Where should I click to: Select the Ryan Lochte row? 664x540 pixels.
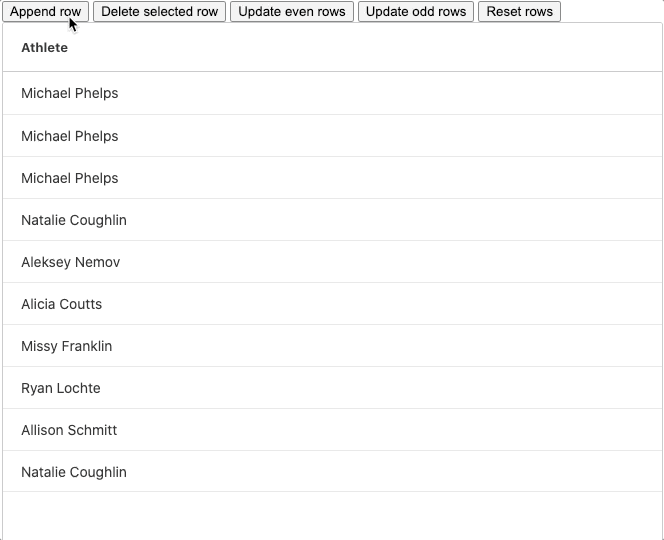[x=332, y=388]
